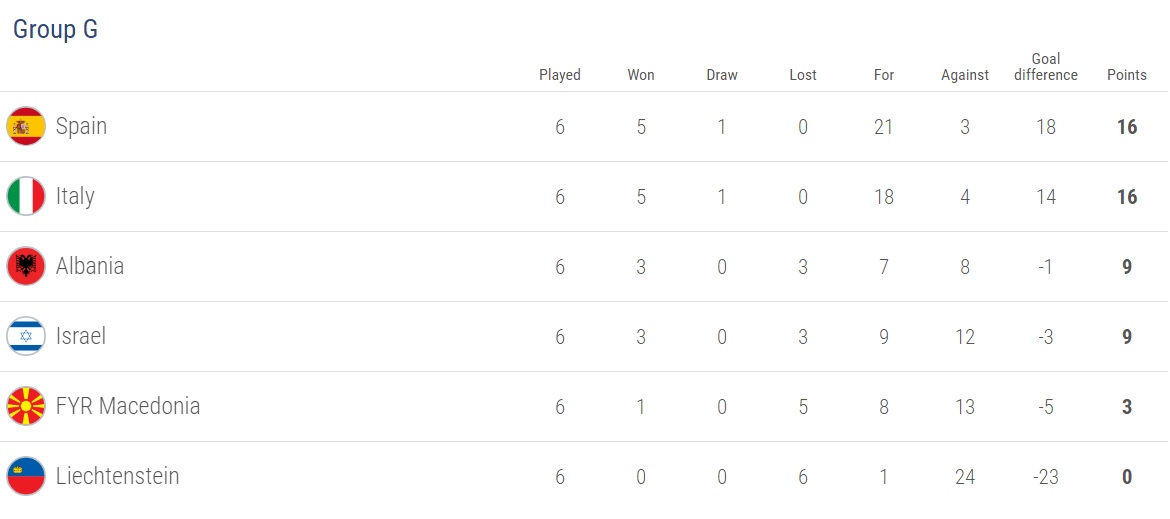The height and width of the screenshot is (519, 1170).
Task: Click the Albania flag icon
Action: pyautogui.click(x=26, y=267)
